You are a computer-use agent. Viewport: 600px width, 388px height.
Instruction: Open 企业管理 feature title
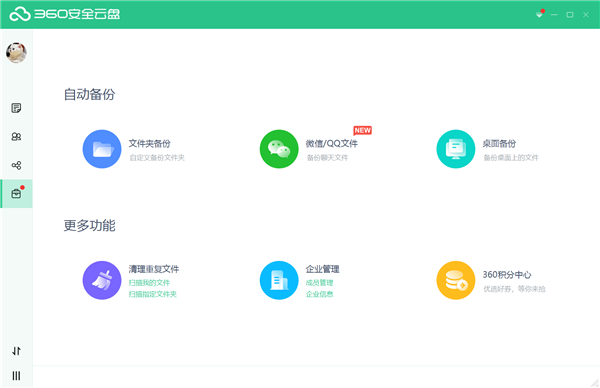(x=323, y=269)
